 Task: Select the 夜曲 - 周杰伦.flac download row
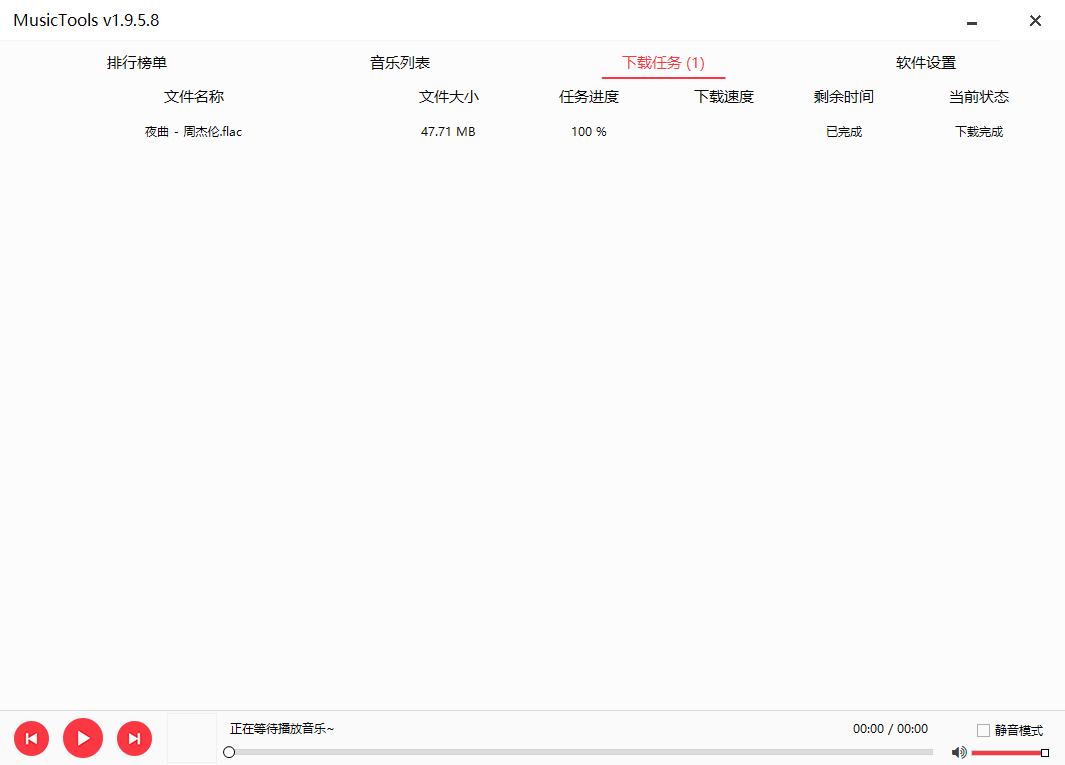194,132
